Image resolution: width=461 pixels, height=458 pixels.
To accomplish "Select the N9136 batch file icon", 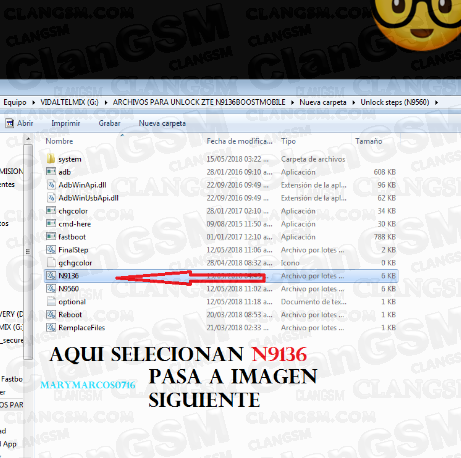I will coord(51,276).
